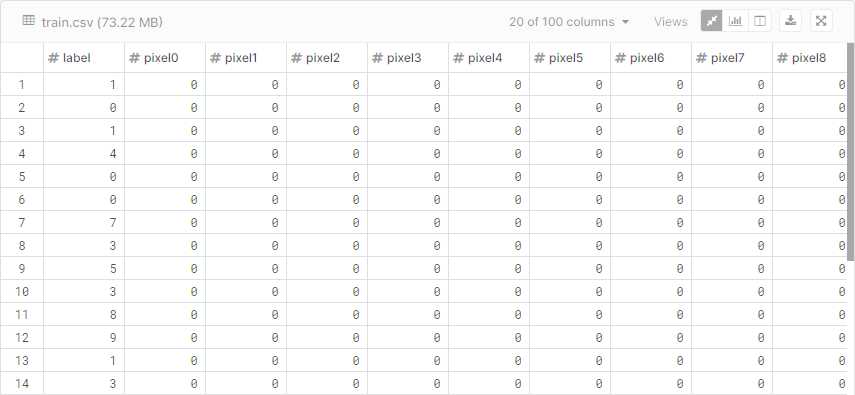
Task: Click the train.csv file title
Action: [102, 22]
